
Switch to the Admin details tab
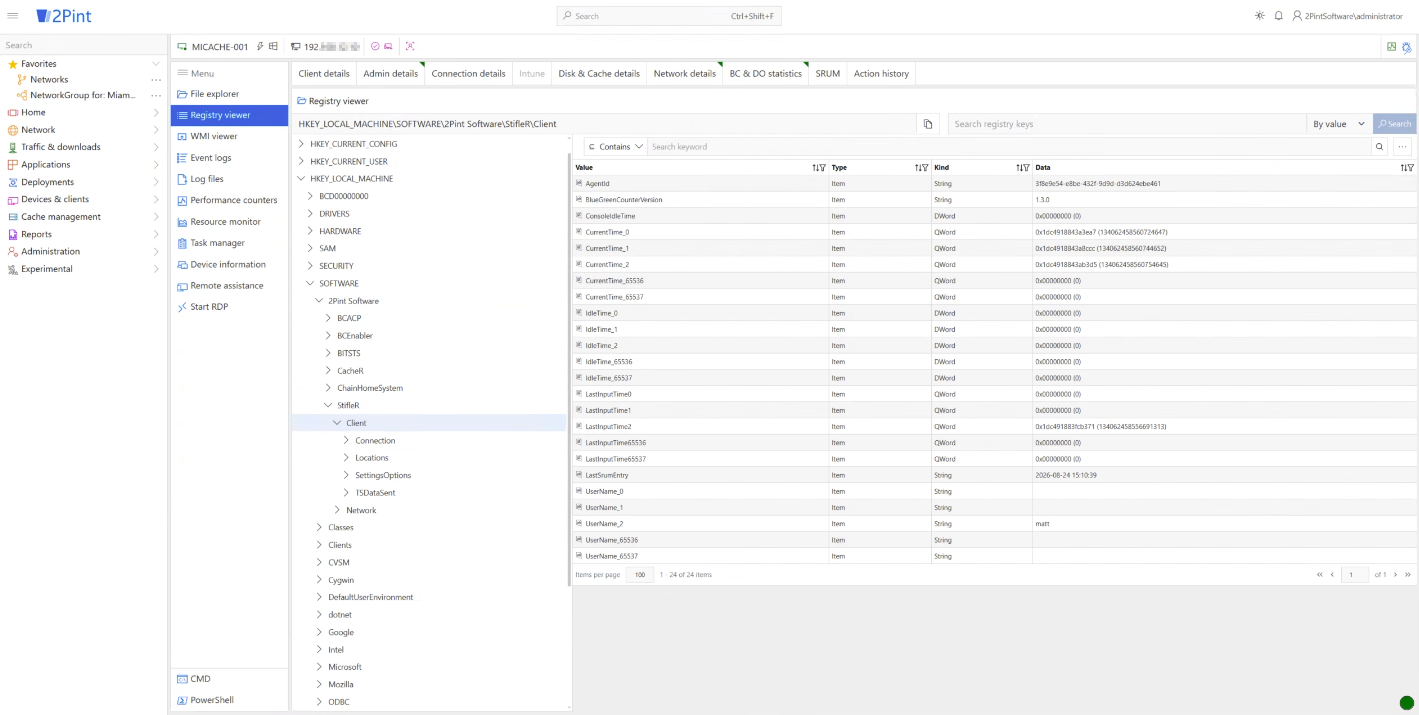[x=391, y=74]
